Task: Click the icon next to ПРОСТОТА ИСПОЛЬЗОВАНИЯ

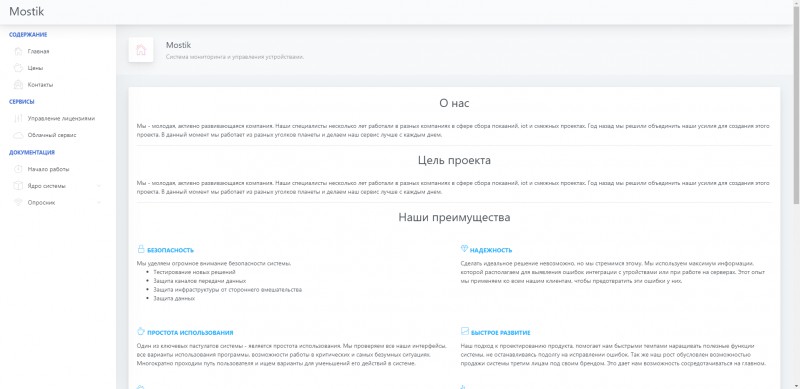Action: point(141,331)
